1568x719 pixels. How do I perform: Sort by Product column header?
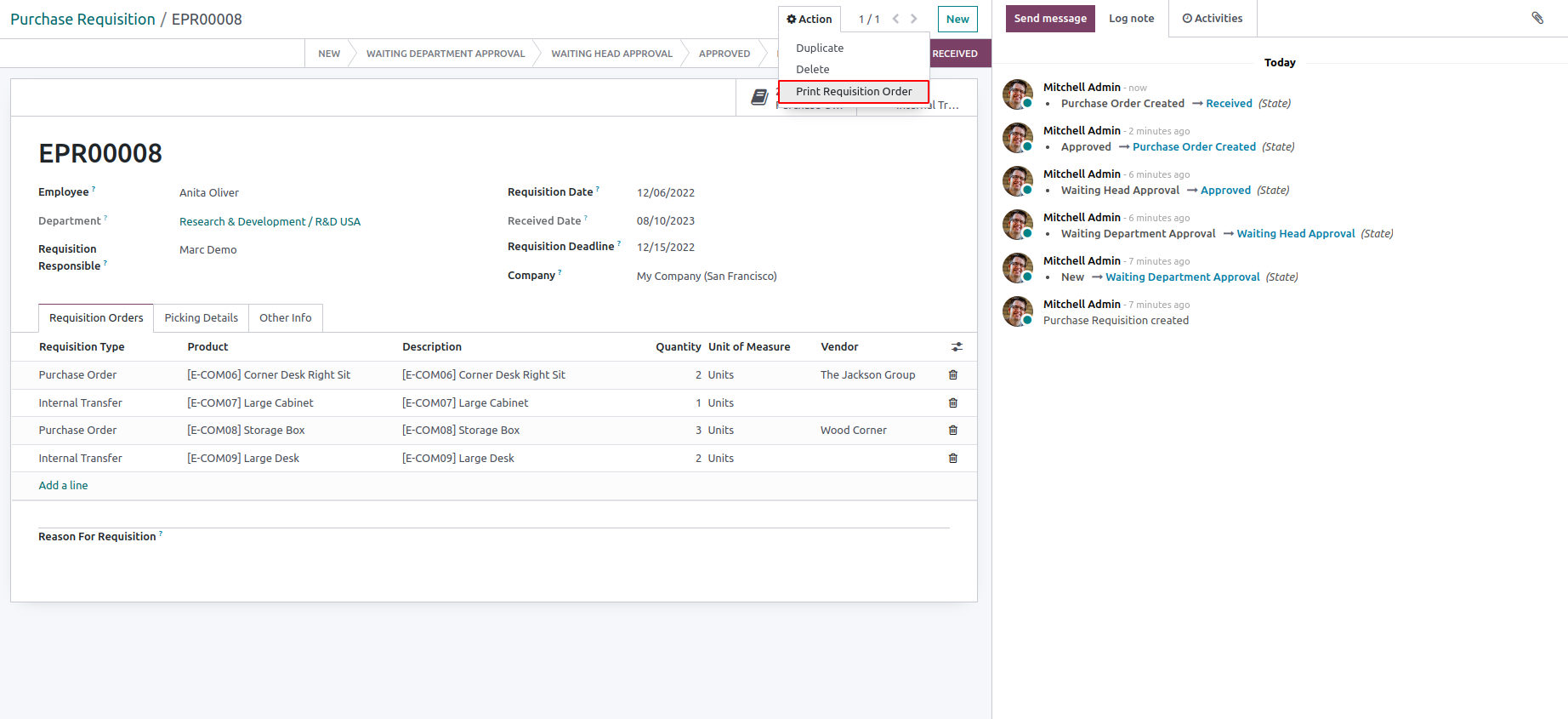[x=207, y=347]
